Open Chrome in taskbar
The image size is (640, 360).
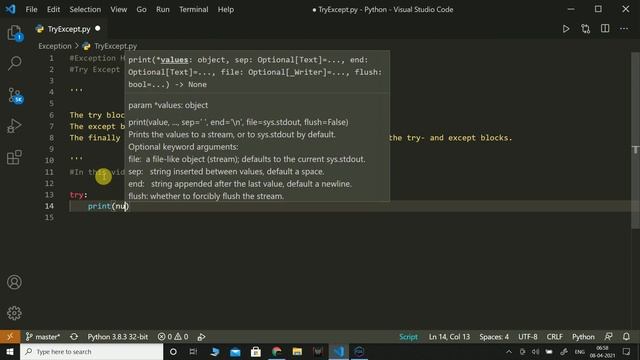(276, 351)
